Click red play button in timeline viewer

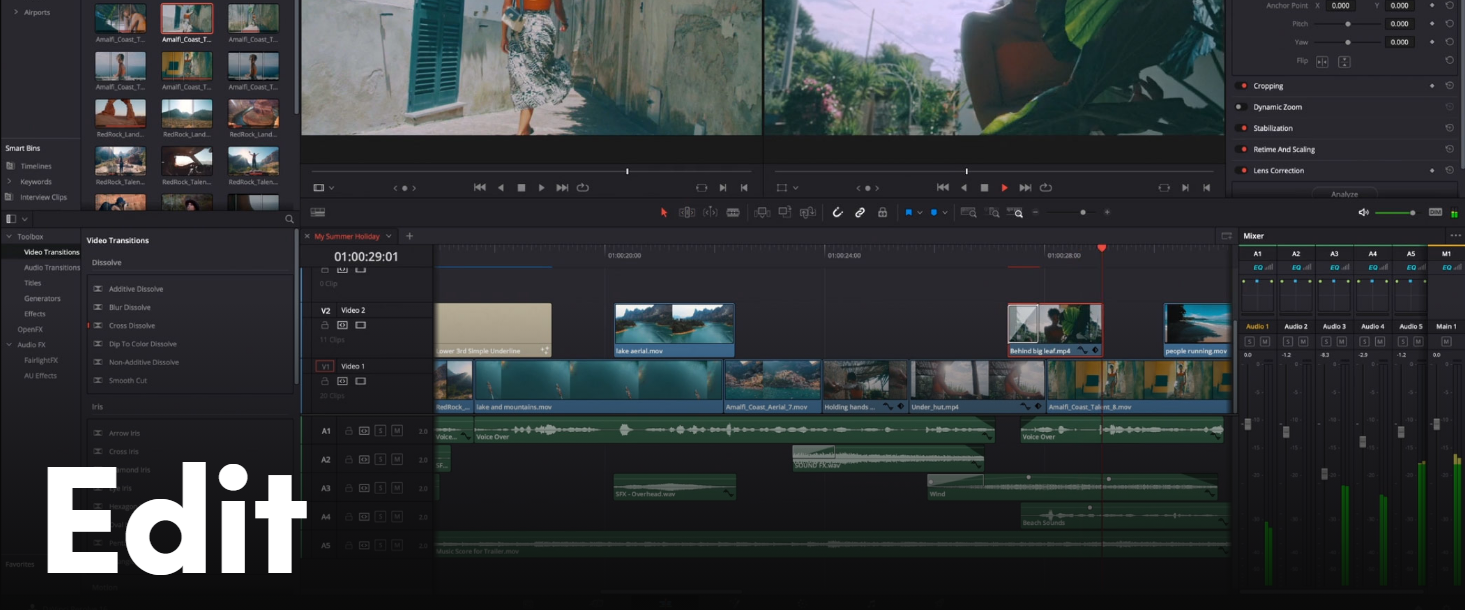(x=1005, y=187)
